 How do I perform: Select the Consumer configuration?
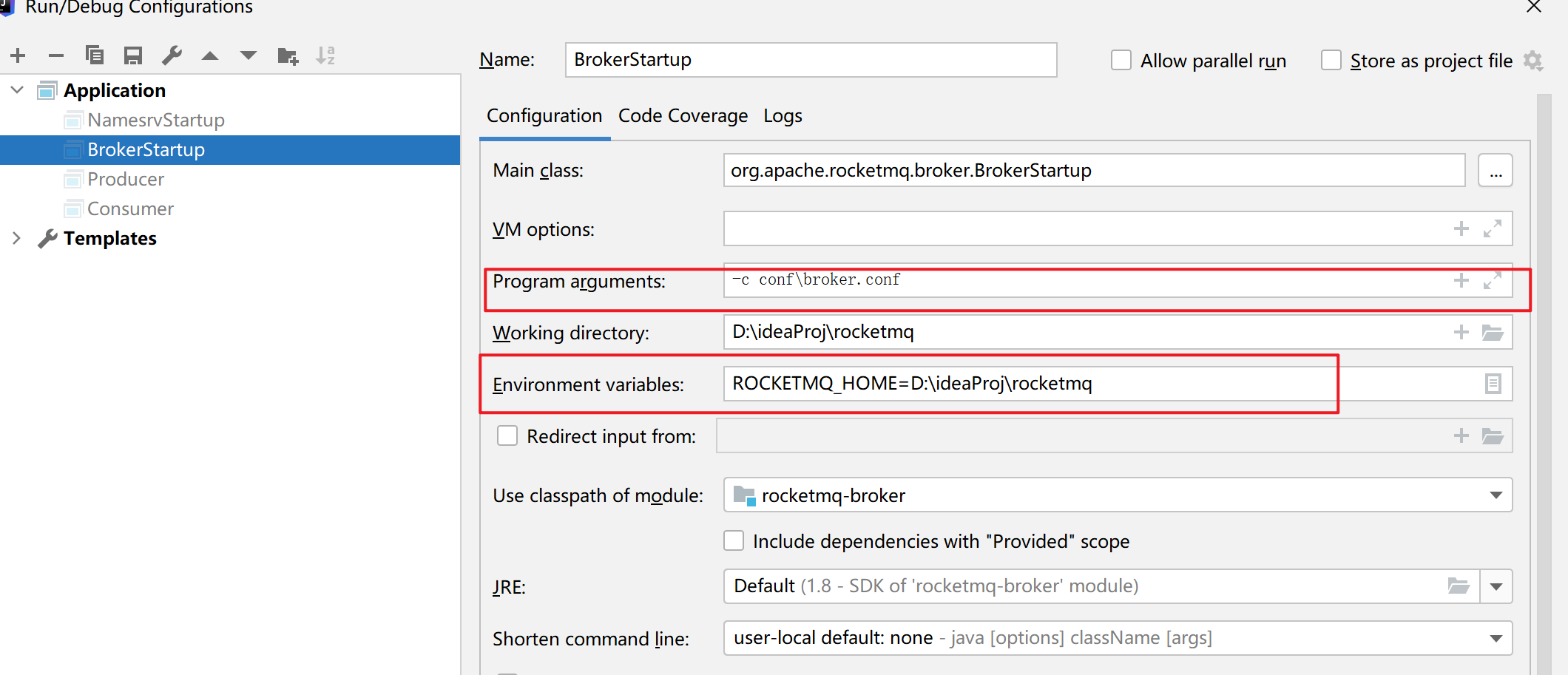[x=130, y=208]
